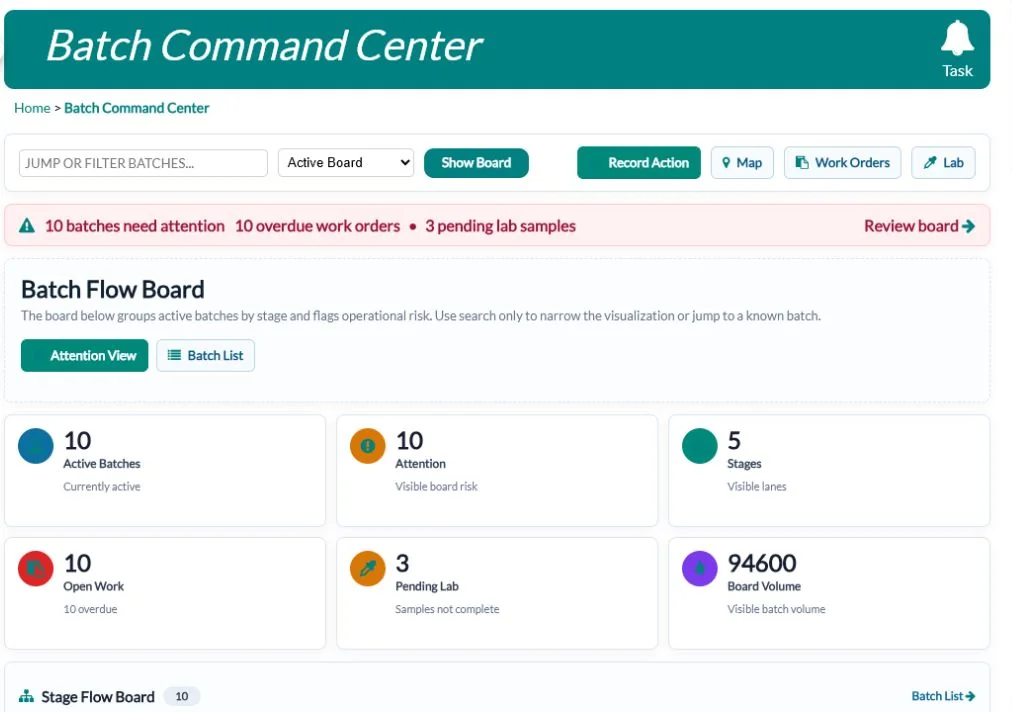Click the Show Board button

[x=476, y=163]
